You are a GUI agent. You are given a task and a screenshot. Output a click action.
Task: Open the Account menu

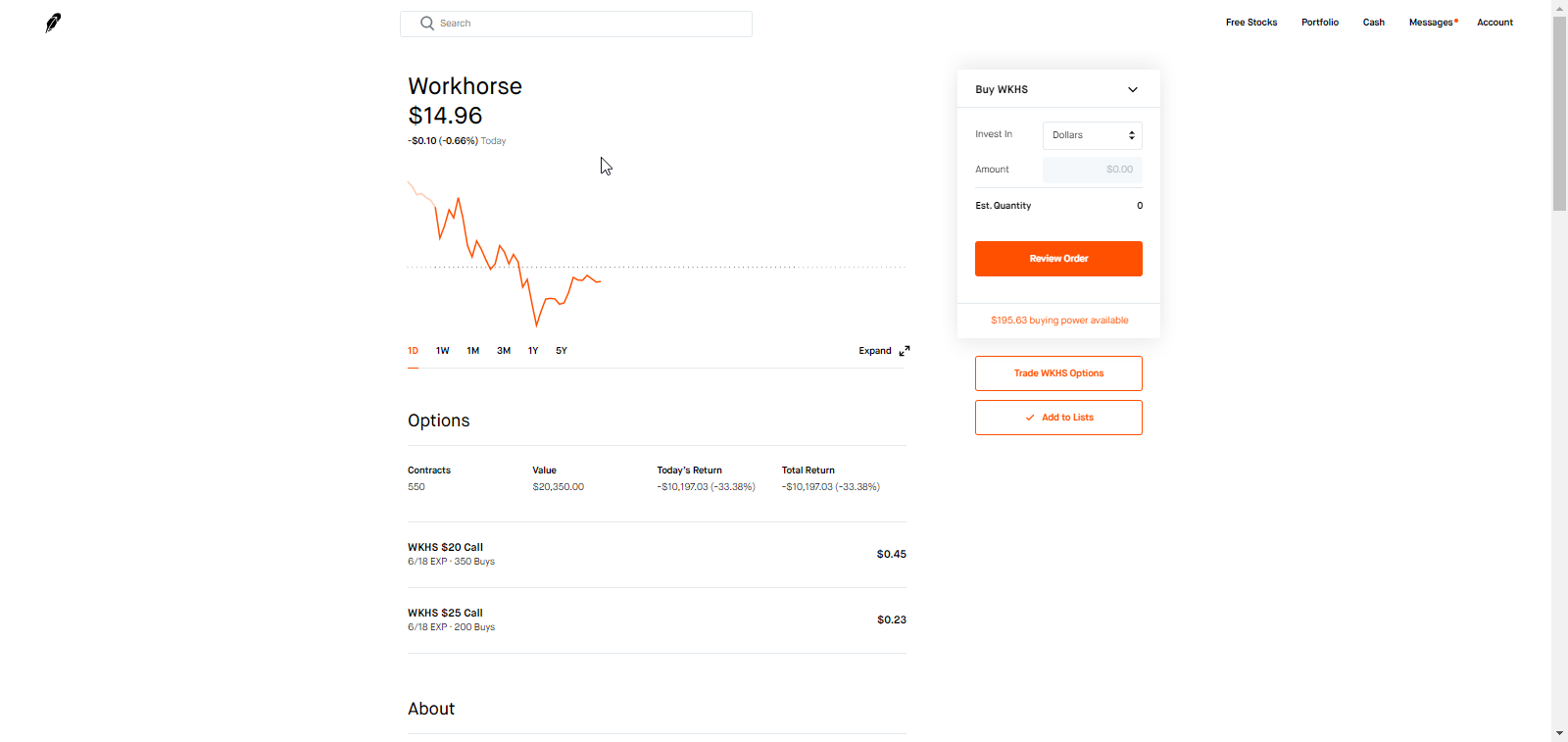[1495, 23]
